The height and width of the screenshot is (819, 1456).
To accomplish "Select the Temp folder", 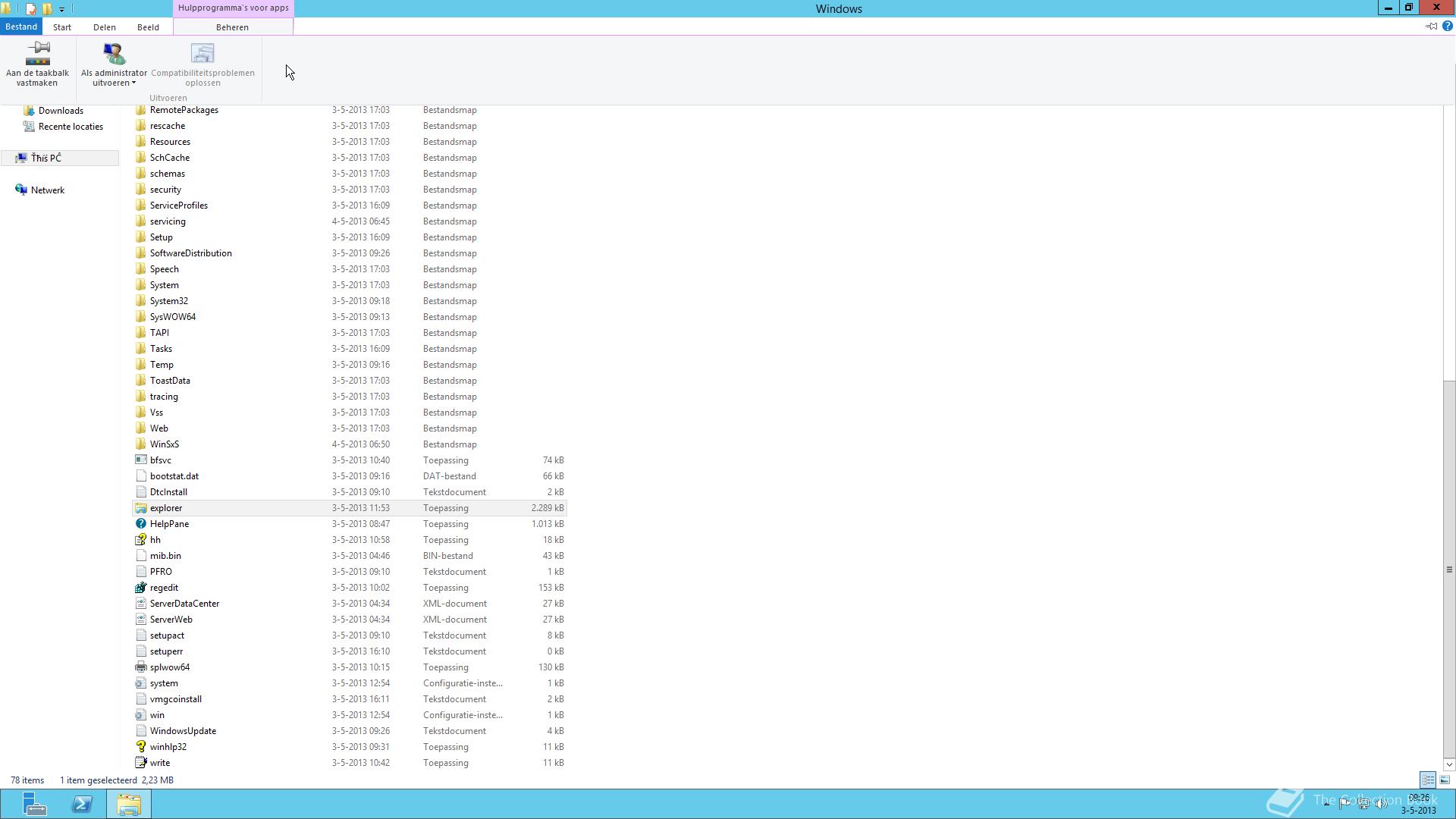I will 350,365.
